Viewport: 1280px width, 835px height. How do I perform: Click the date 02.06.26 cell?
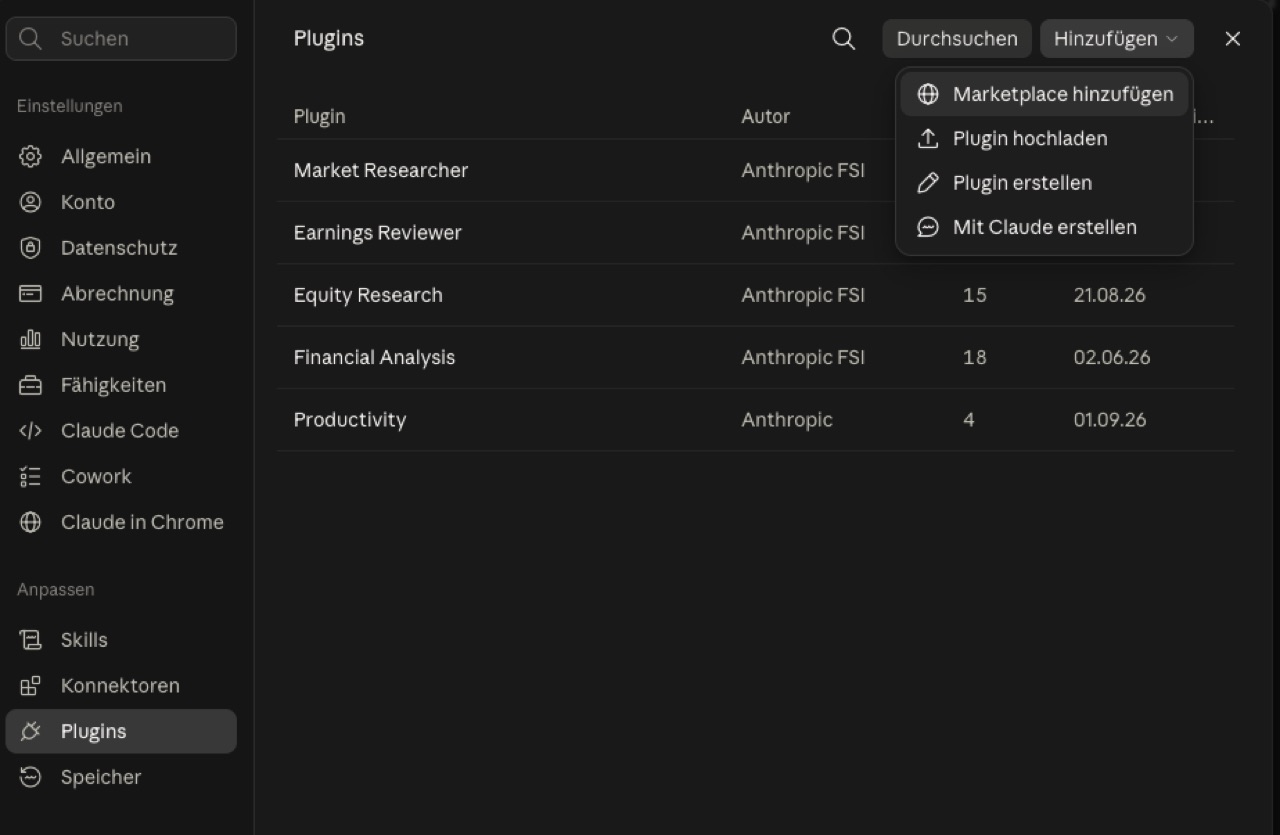pos(1112,358)
